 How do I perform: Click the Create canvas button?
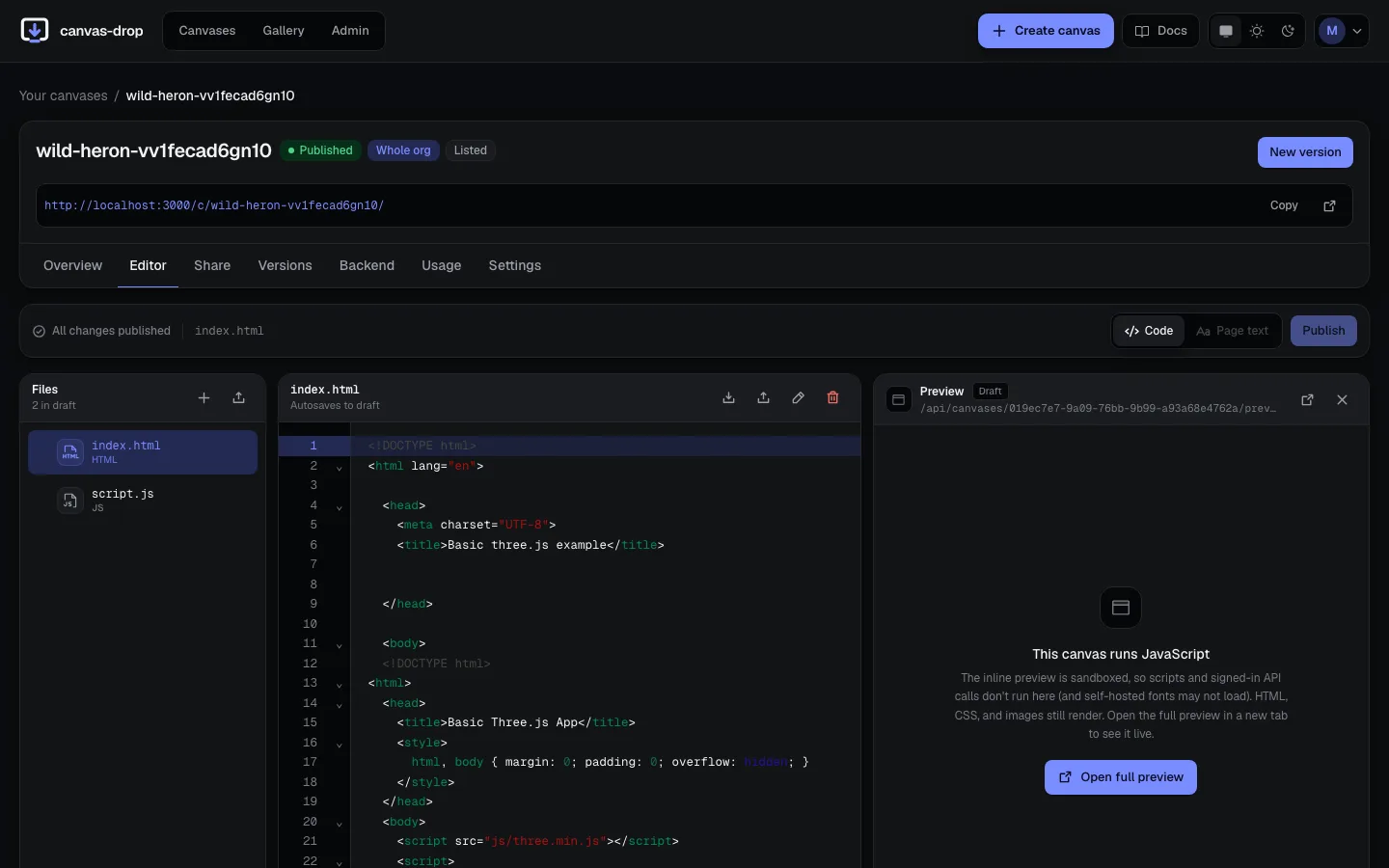pyautogui.click(x=1046, y=31)
